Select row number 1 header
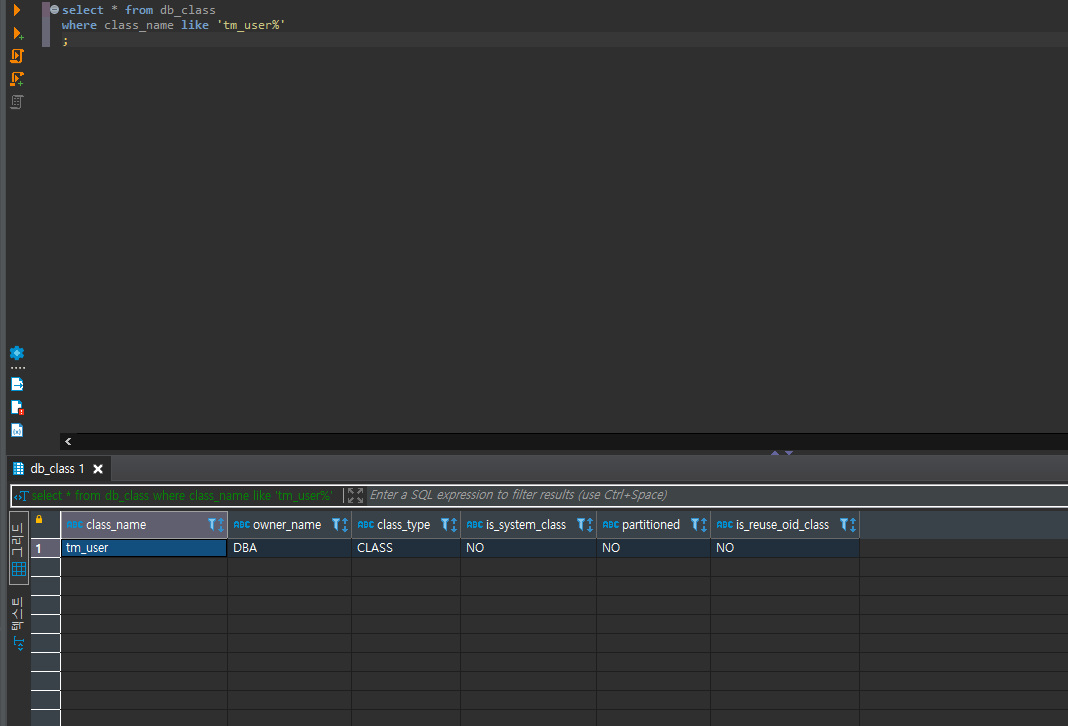Screen dimensions: 1068x726 tap(46, 548)
